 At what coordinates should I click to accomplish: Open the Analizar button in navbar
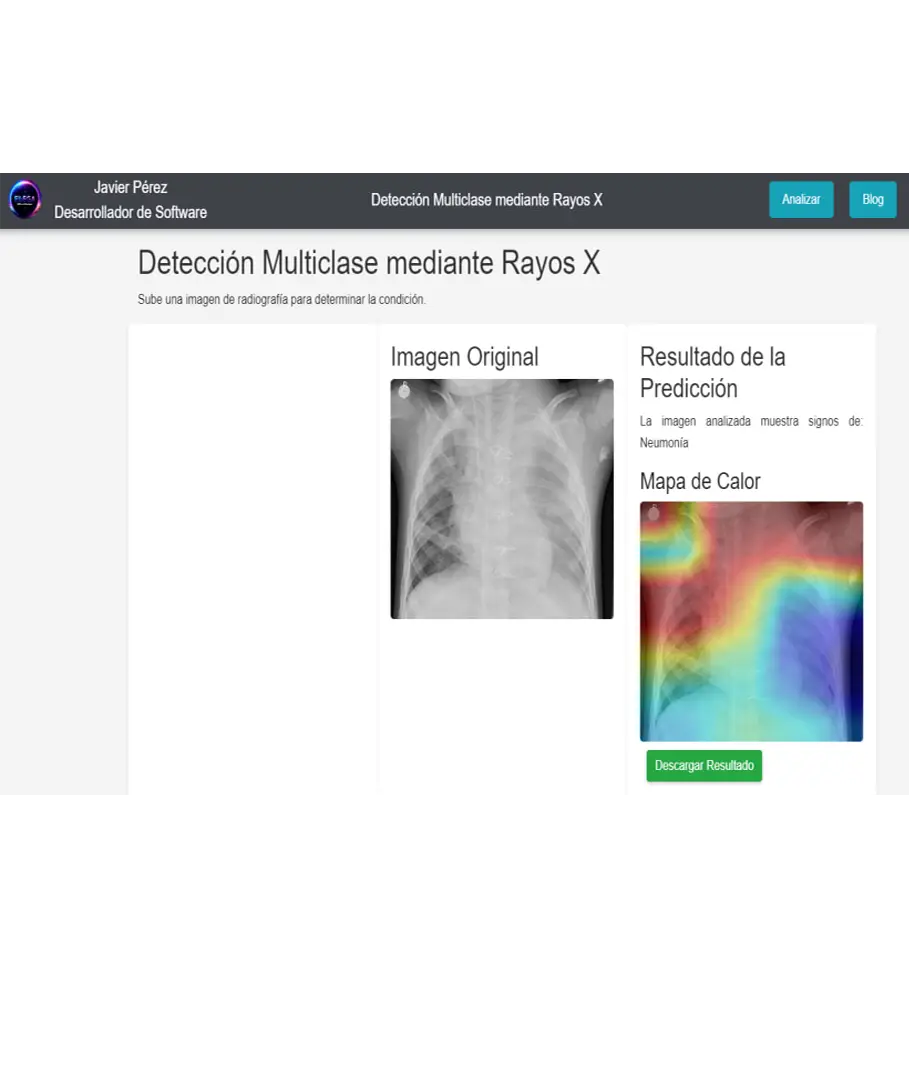click(801, 200)
